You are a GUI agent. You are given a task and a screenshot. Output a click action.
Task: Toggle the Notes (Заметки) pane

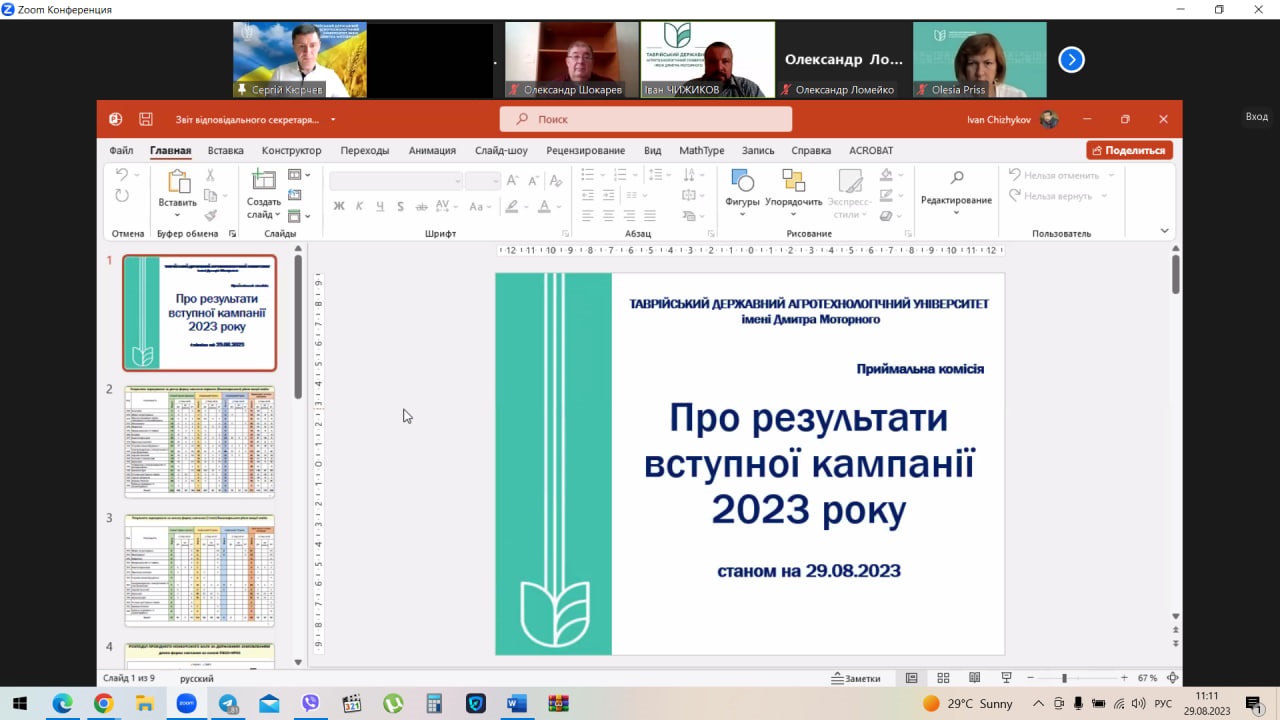point(856,678)
